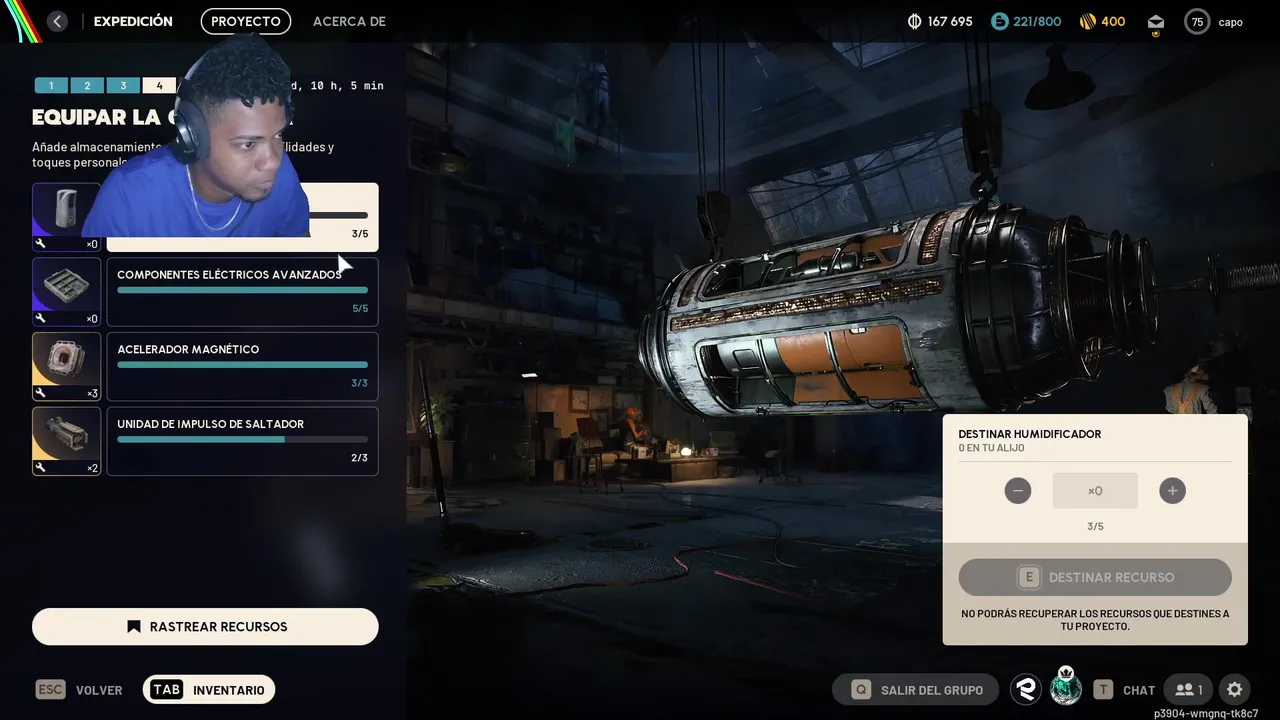This screenshot has width=1280, height=720.
Task: Open the group members icon showing 1
Action: coord(1189,690)
